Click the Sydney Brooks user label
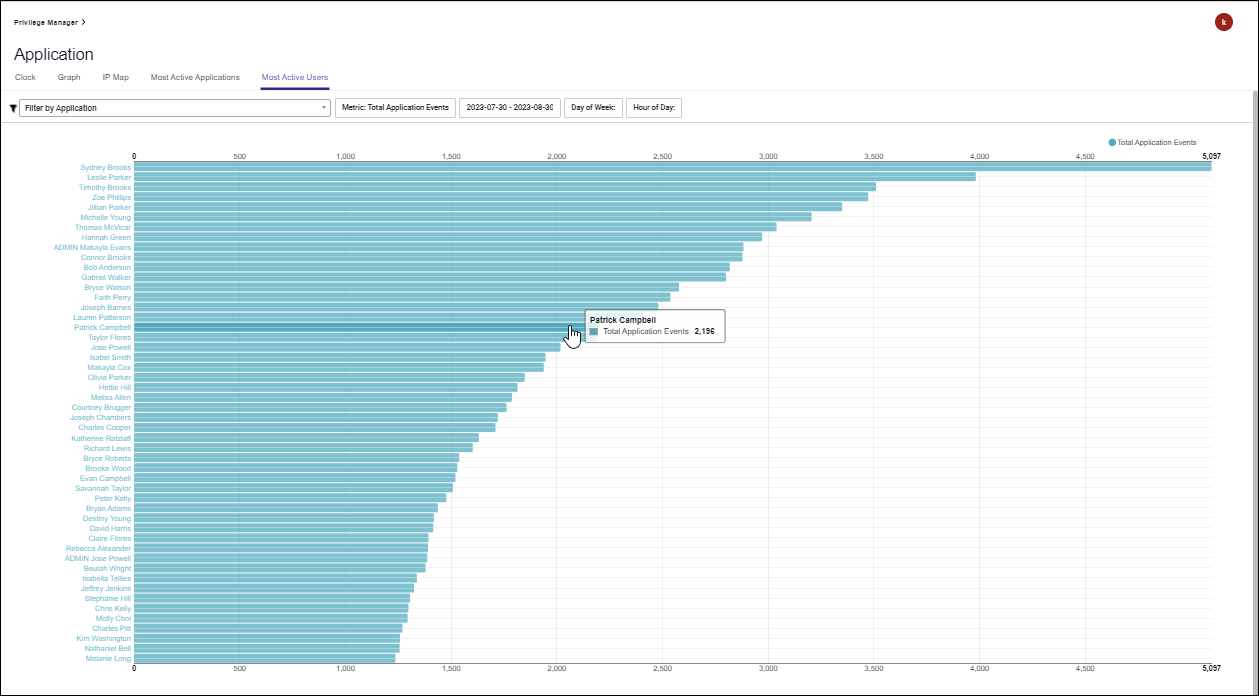The image size is (1259, 696). tap(105, 167)
